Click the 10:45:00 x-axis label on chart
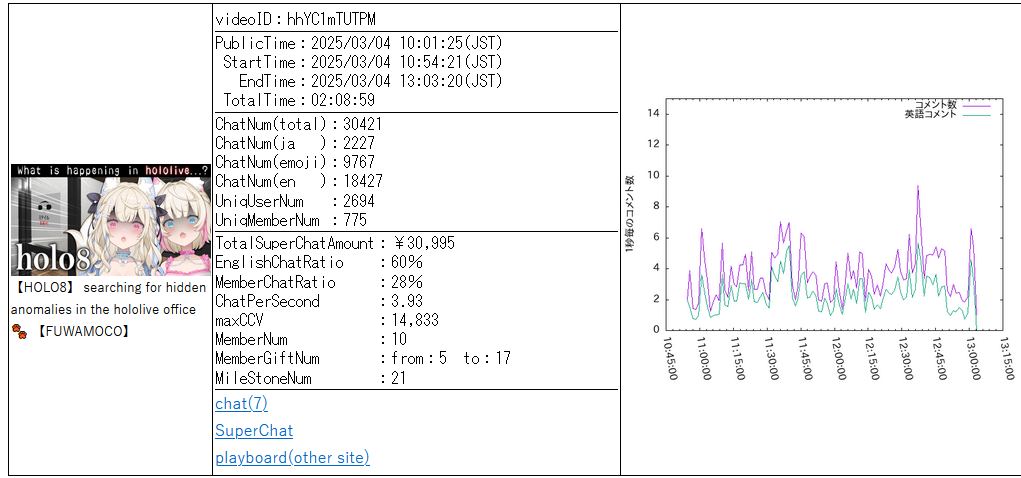The image size is (1021, 478). (x=669, y=358)
